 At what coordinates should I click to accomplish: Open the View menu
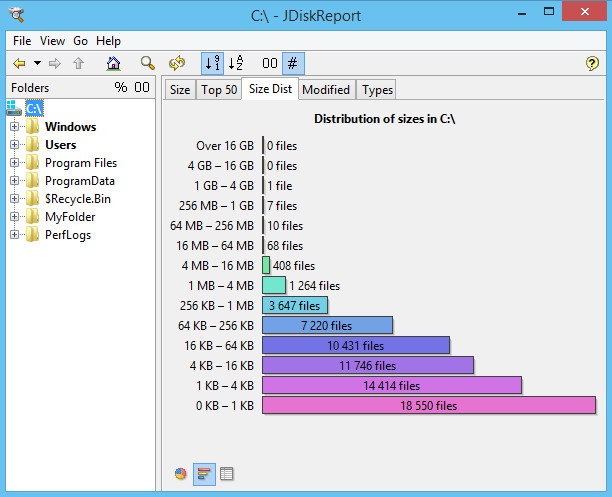pos(52,41)
